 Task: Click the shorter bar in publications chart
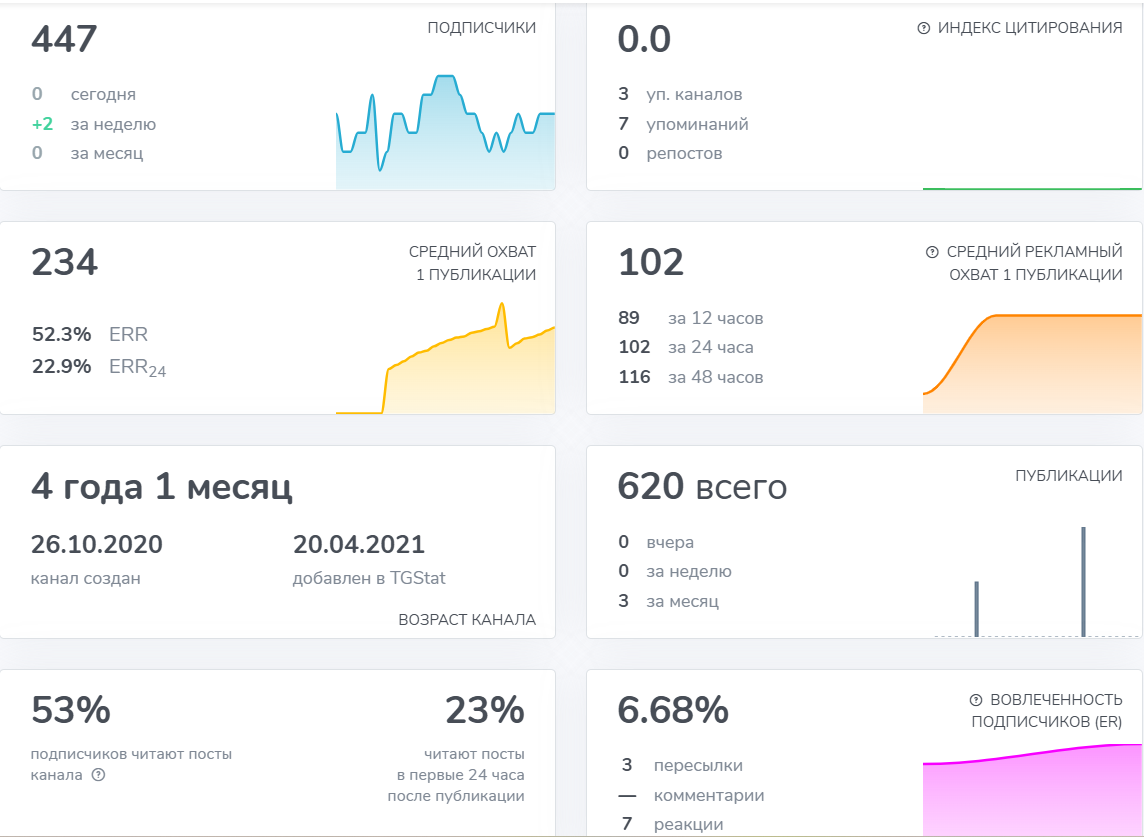coord(977,609)
